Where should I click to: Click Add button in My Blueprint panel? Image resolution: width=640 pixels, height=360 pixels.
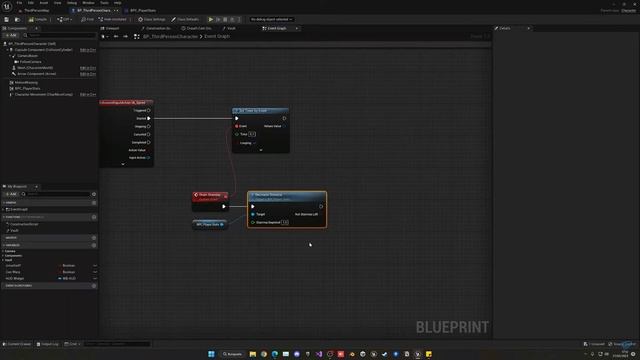pos(11,194)
